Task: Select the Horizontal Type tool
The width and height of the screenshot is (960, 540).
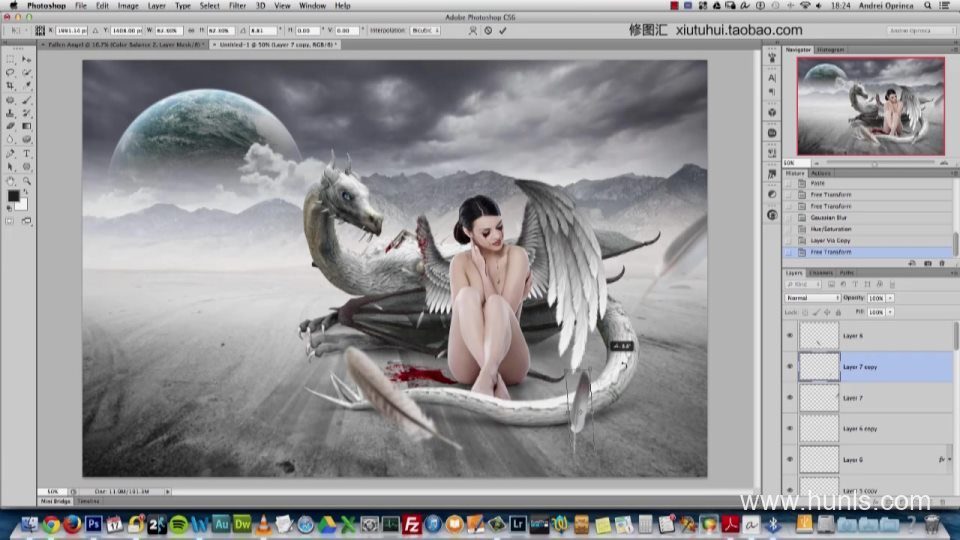Action: click(26, 153)
